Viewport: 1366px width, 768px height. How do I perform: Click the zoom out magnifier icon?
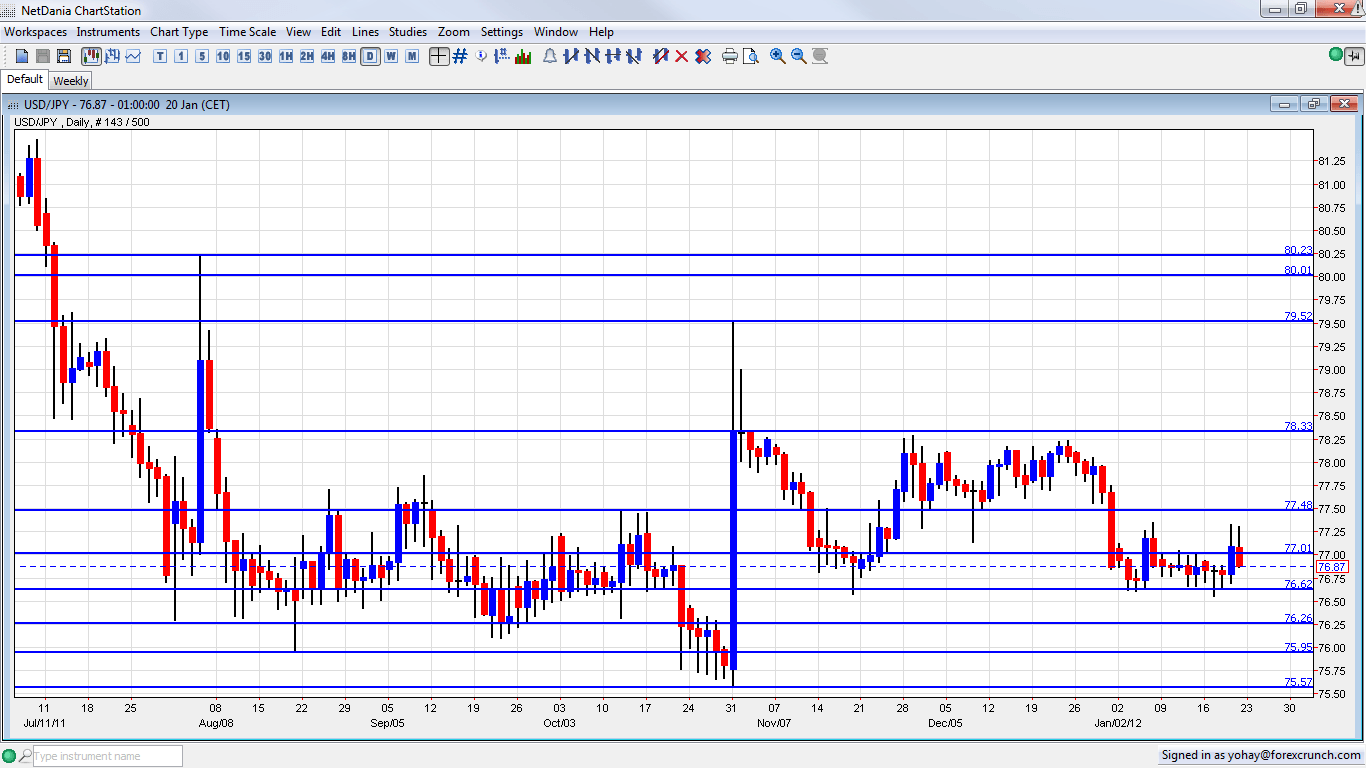(x=798, y=56)
